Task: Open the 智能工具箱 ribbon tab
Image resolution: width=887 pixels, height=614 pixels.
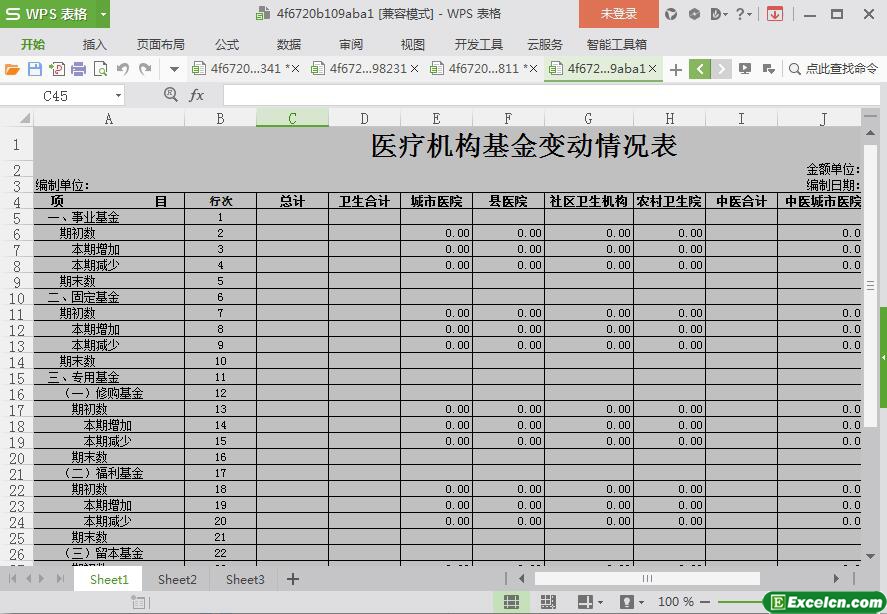Action: tap(617, 44)
